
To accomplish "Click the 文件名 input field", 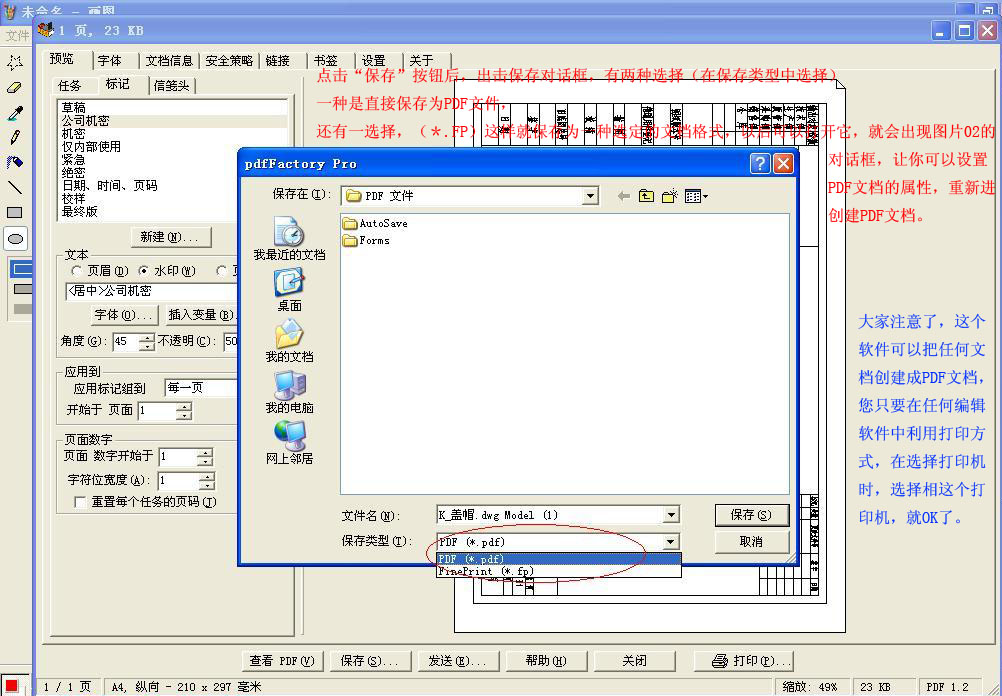I will [550, 515].
